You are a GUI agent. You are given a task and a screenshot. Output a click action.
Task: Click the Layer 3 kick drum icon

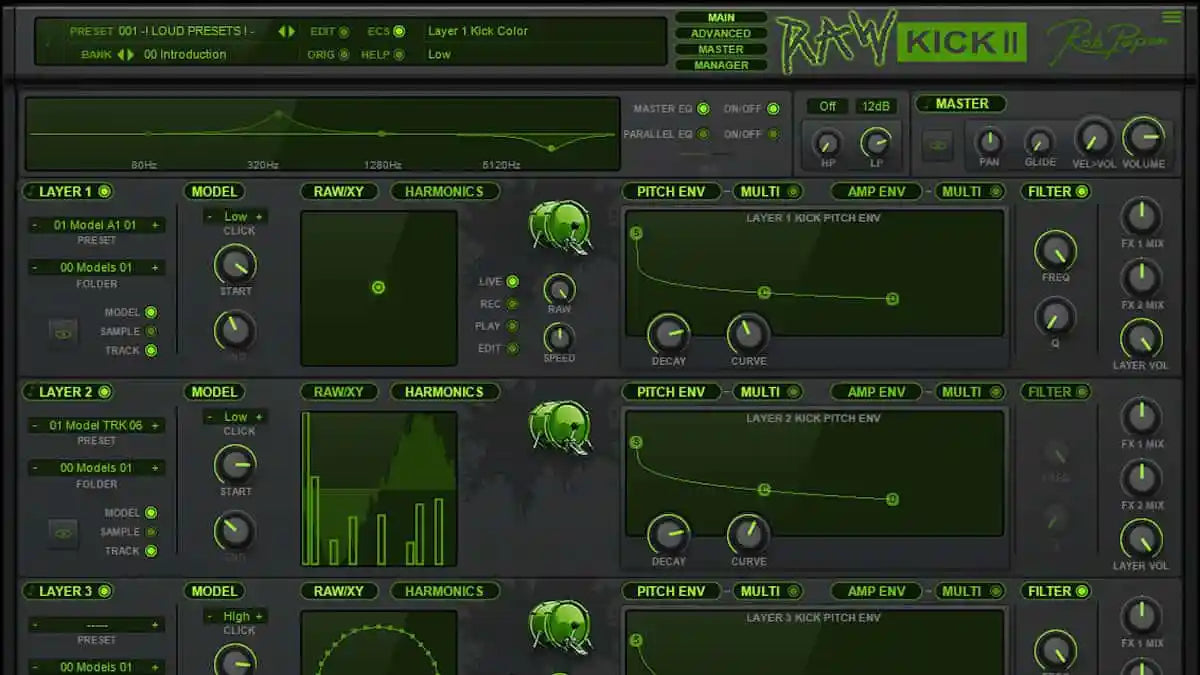(x=560, y=625)
